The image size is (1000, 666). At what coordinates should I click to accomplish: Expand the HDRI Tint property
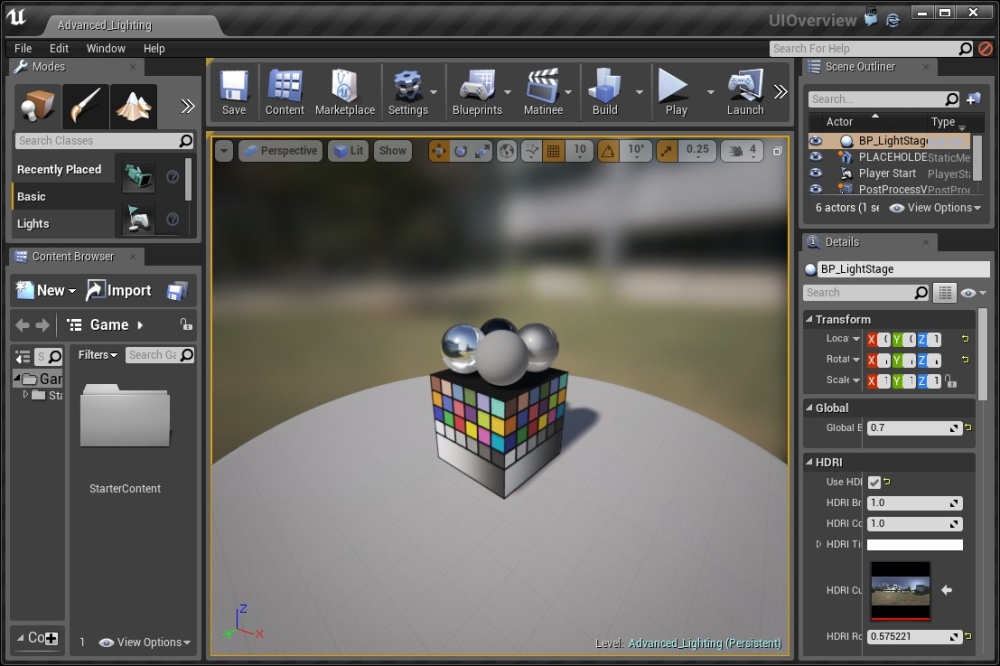click(818, 544)
